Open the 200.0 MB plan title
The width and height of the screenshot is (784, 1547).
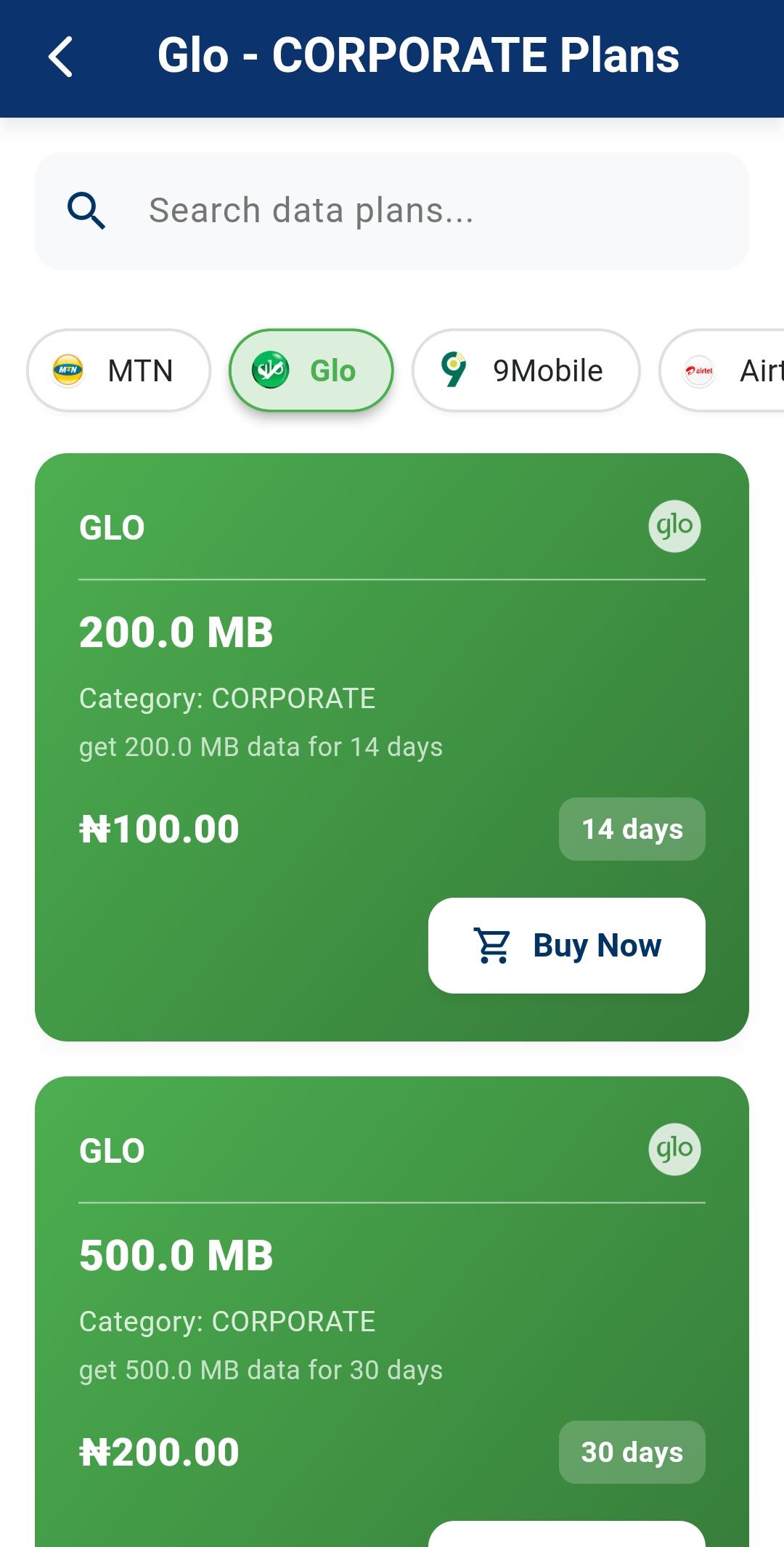[x=176, y=632]
